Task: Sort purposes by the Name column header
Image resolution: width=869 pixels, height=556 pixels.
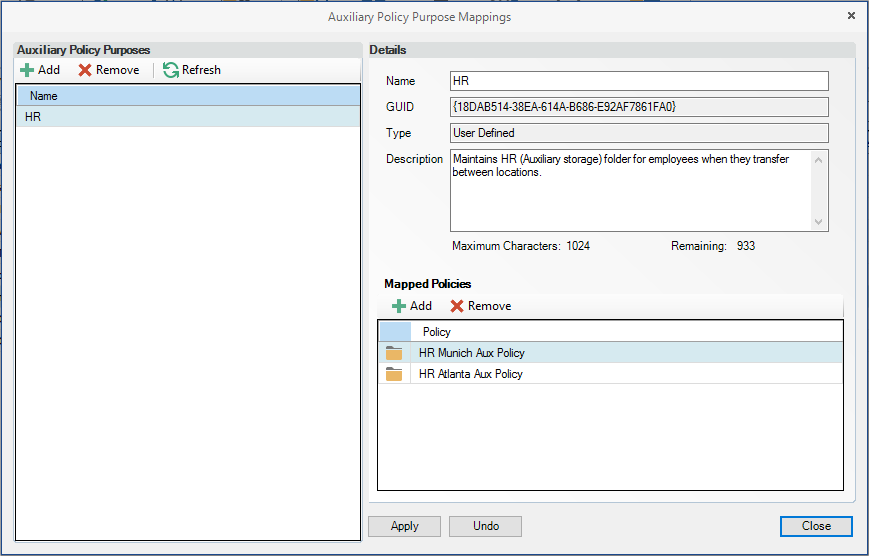Action: coord(44,96)
